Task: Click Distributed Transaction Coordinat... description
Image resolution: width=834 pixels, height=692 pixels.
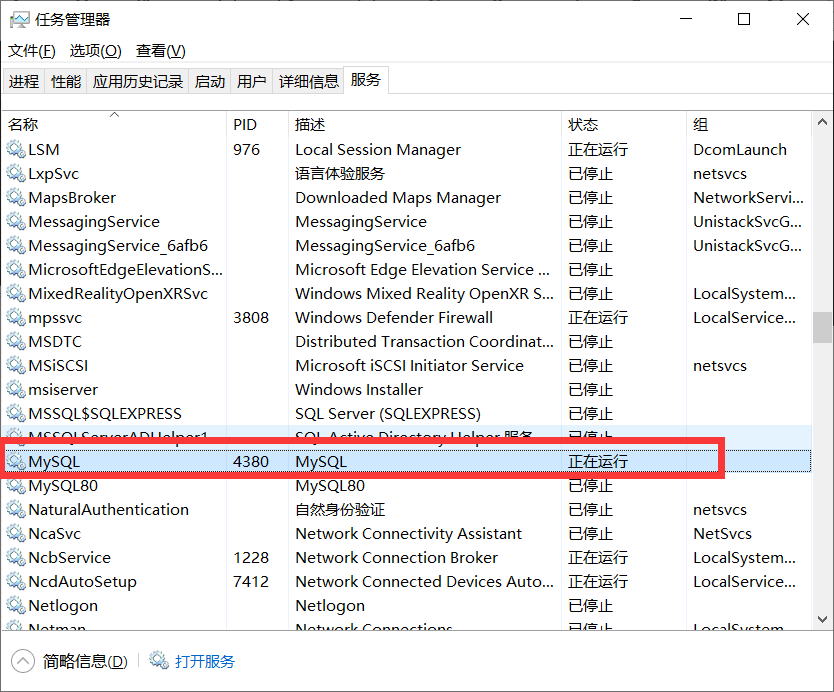Action: pyautogui.click(x=424, y=341)
